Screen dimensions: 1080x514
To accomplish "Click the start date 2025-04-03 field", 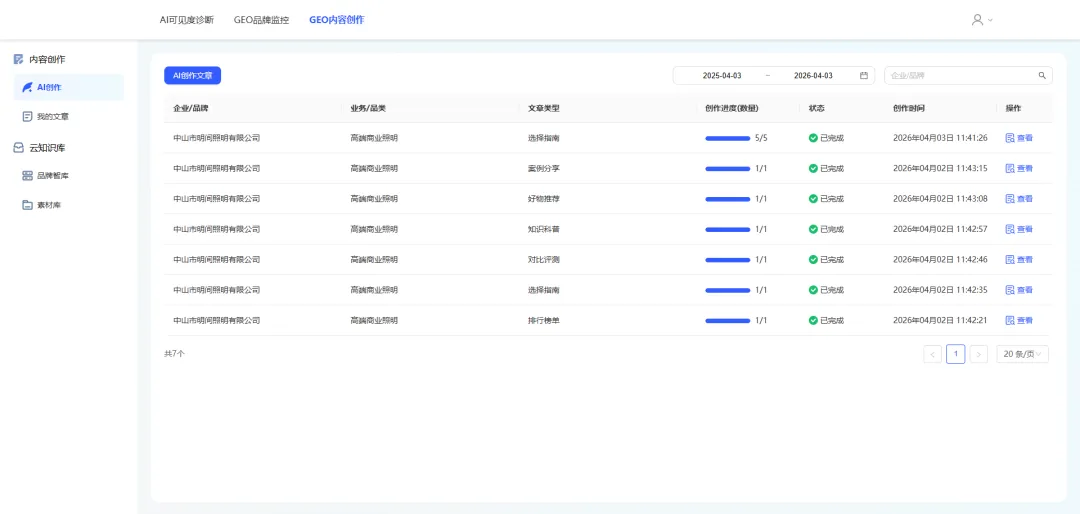I will pyautogui.click(x=722, y=76).
